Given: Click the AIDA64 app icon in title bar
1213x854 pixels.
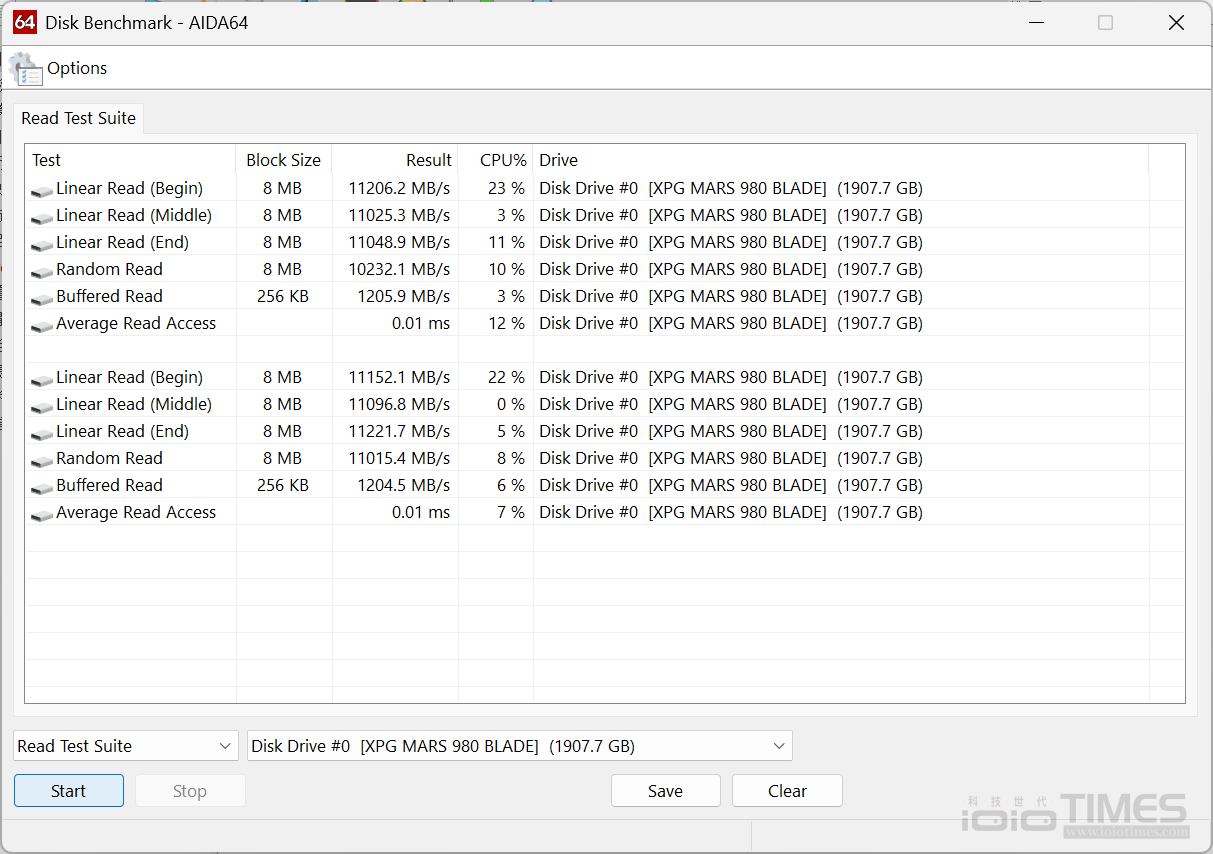Looking at the screenshot, I should 25,22.
